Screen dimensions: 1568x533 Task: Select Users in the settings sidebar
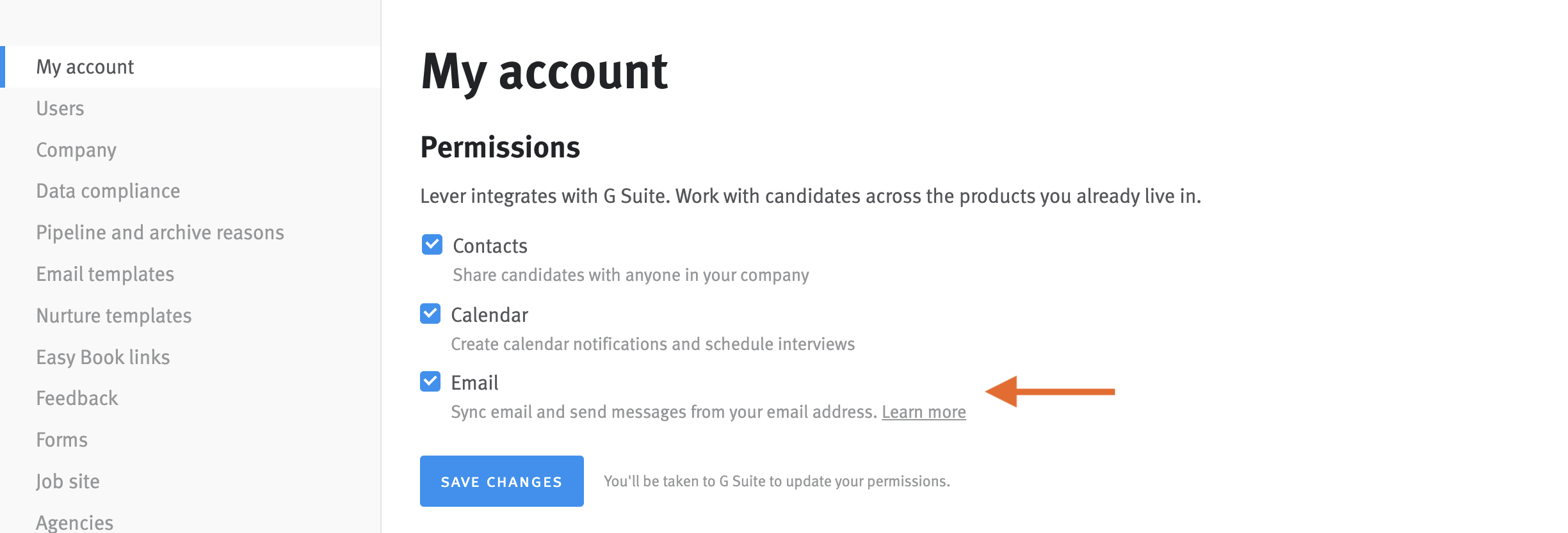pyautogui.click(x=60, y=108)
